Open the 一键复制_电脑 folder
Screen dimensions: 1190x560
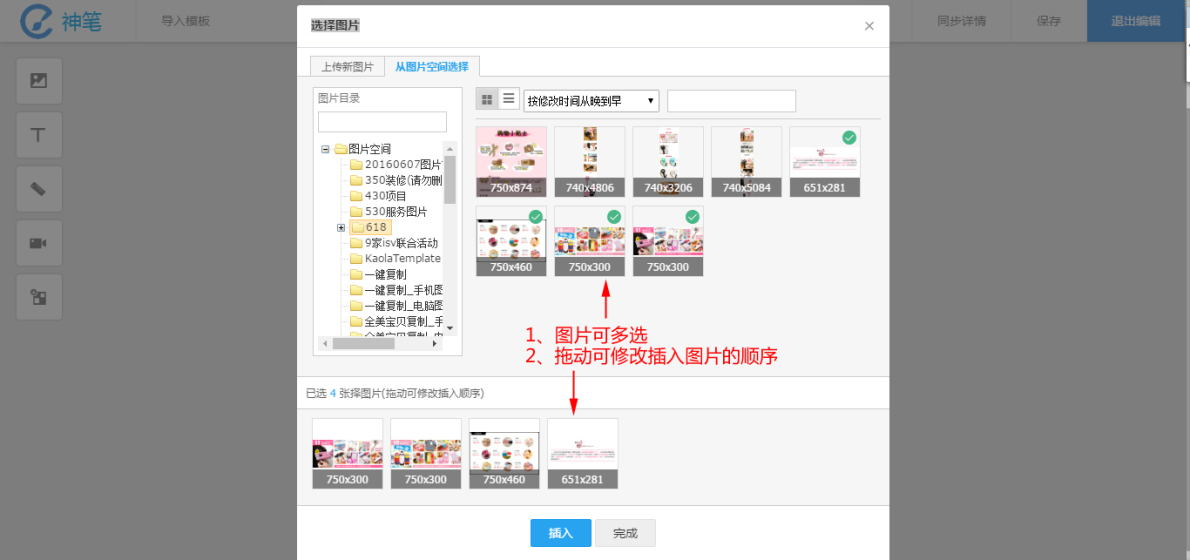click(404, 306)
